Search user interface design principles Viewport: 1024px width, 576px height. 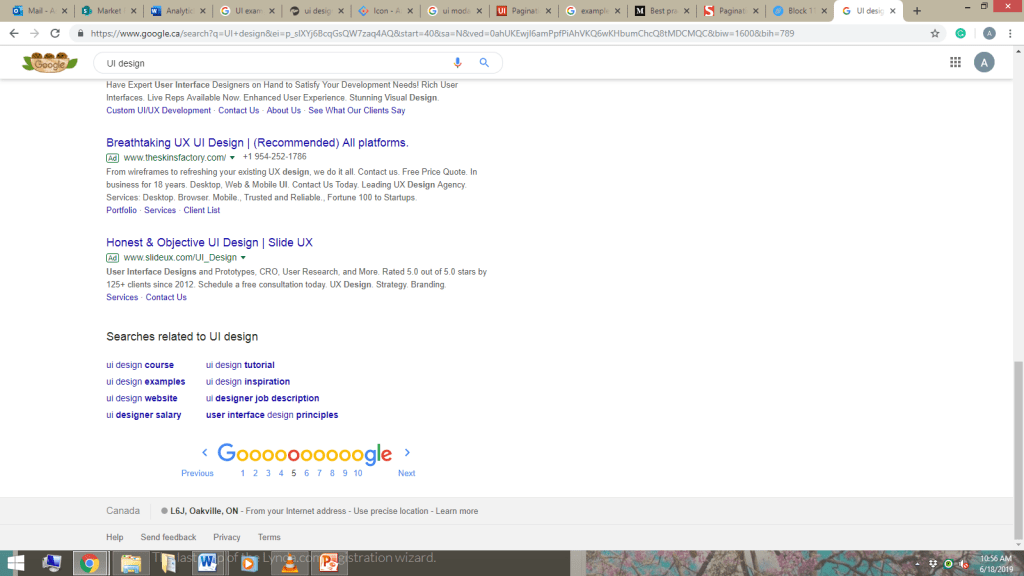pyautogui.click(x=272, y=415)
